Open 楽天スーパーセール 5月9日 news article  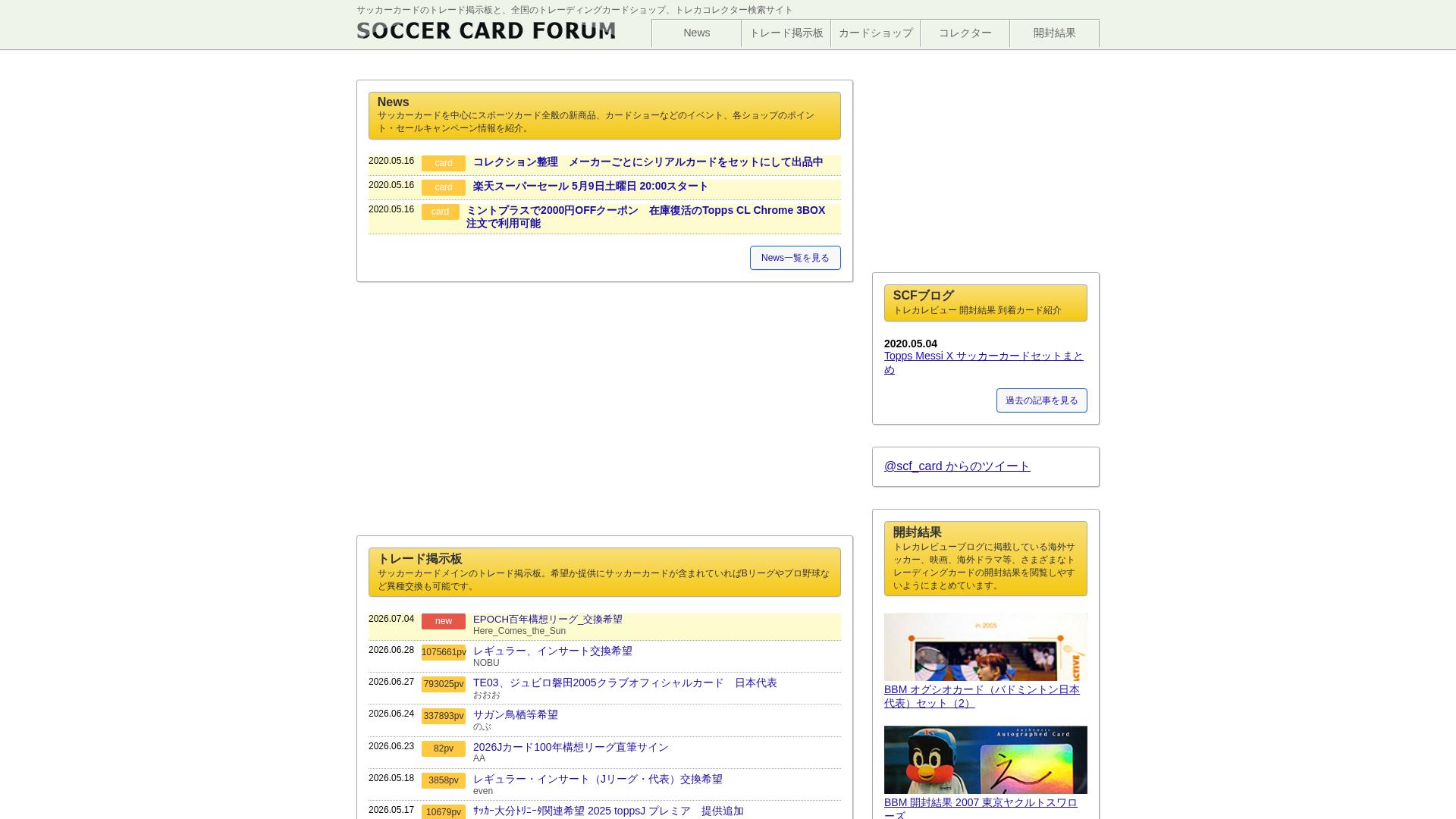[x=590, y=187]
